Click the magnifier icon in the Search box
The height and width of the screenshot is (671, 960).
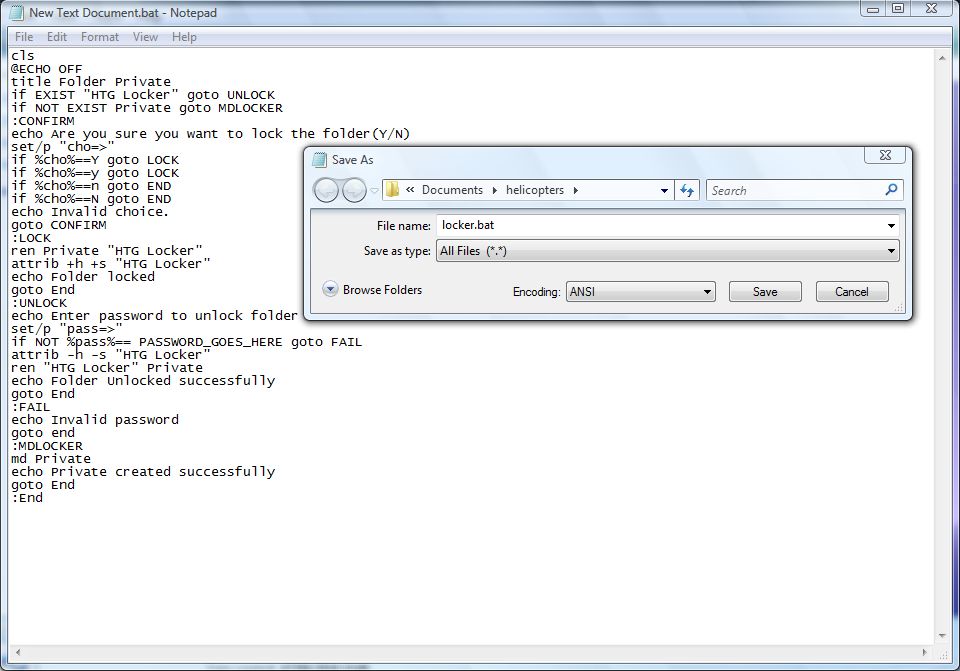pyautogui.click(x=891, y=190)
